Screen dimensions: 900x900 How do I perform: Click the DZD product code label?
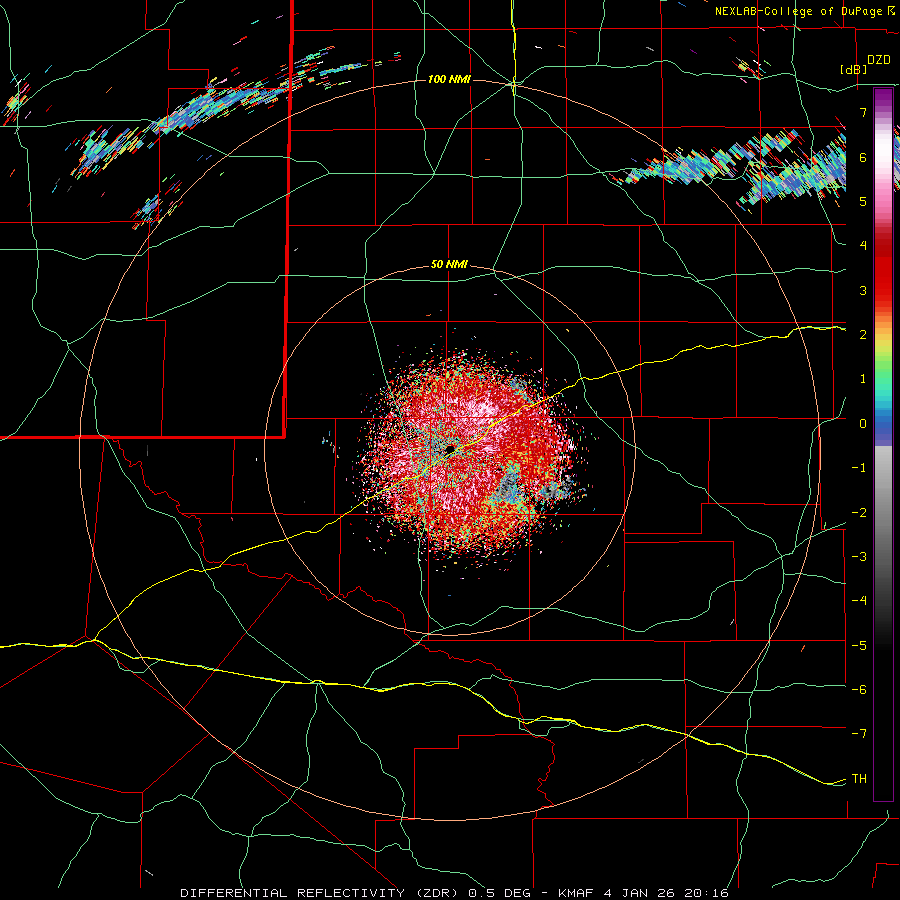tap(878, 60)
